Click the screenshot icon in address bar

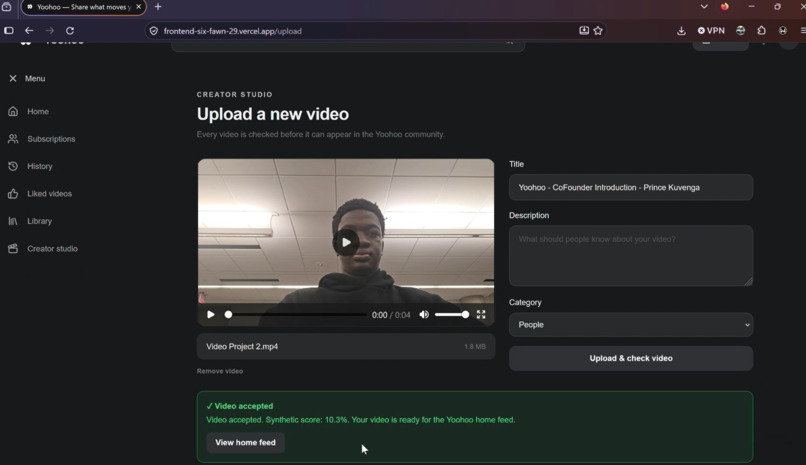tap(584, 31)
